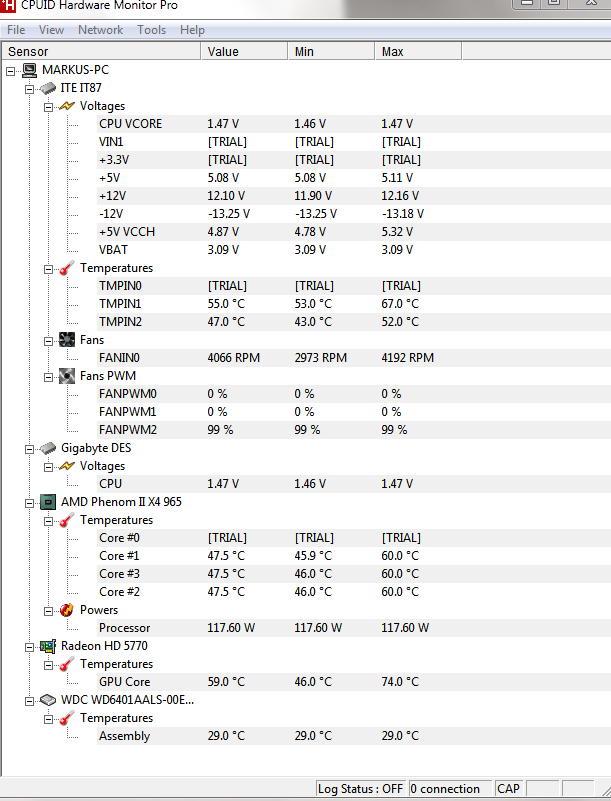Select the FANPWM0 row
611x801 pixels.
click(x=354, y=394)
